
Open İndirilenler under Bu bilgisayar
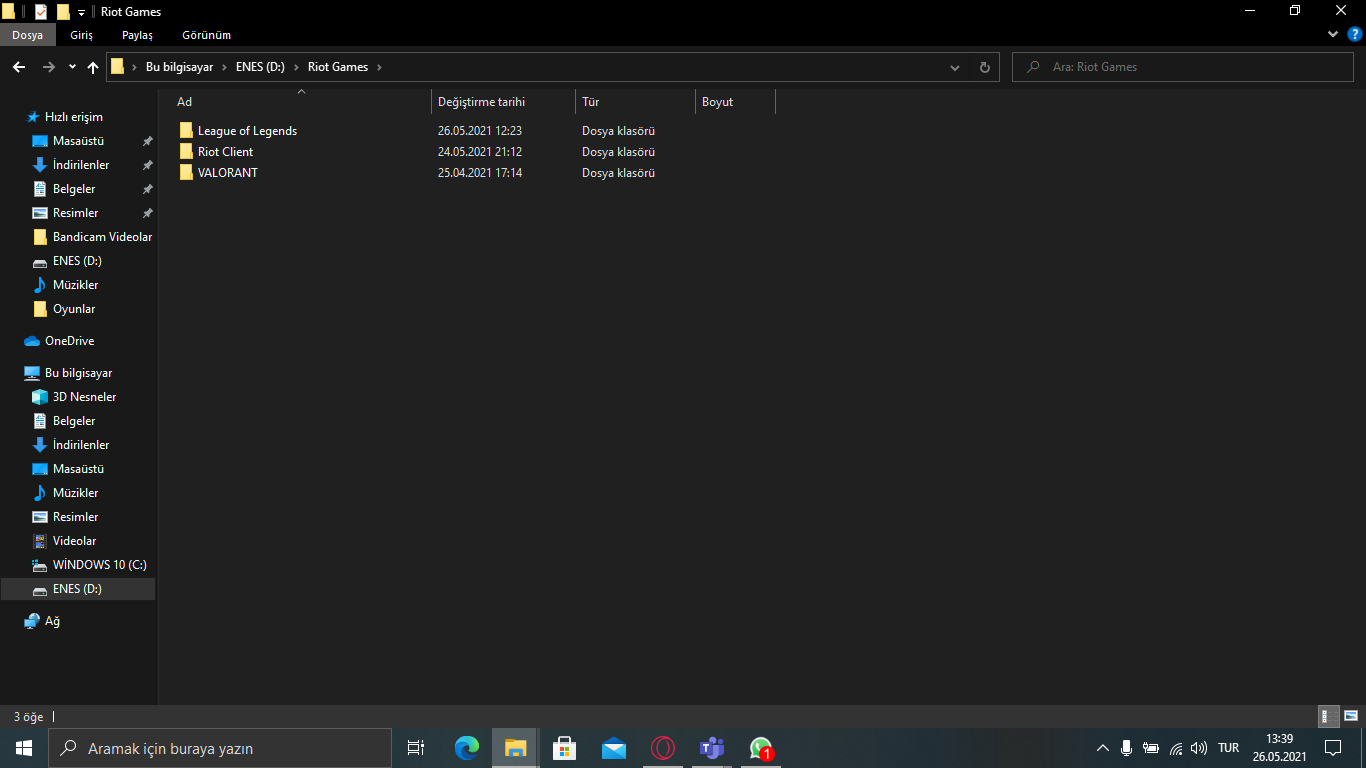(81, 445)
